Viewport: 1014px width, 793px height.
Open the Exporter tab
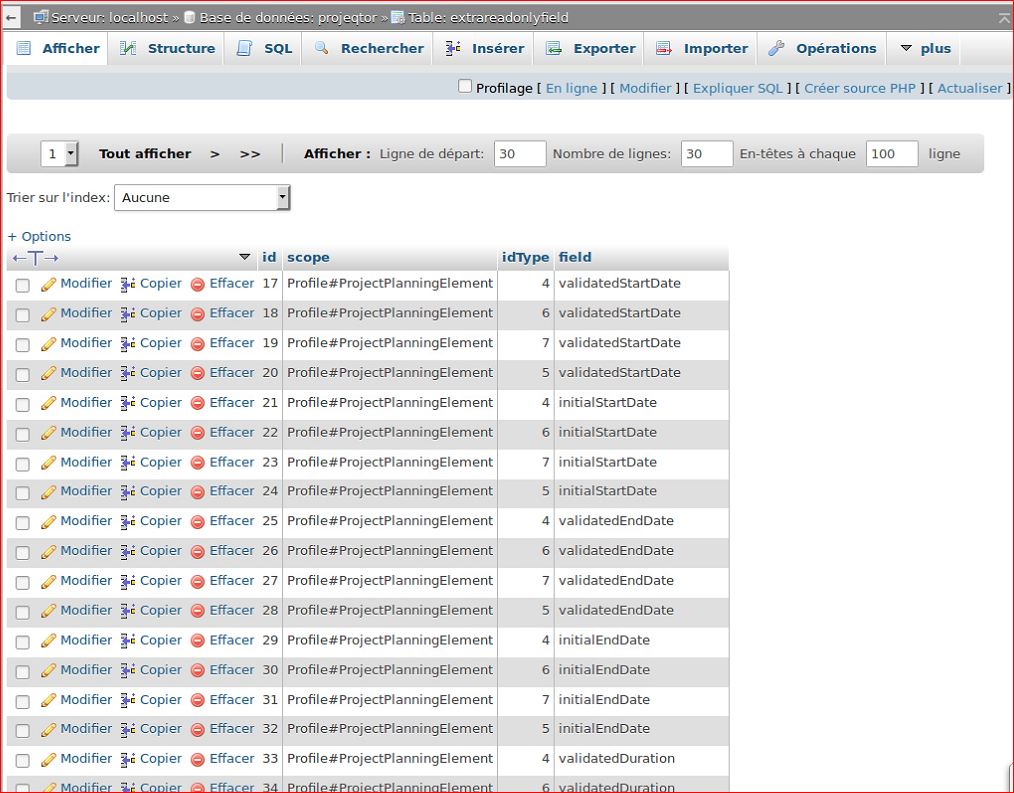[591, 48]
